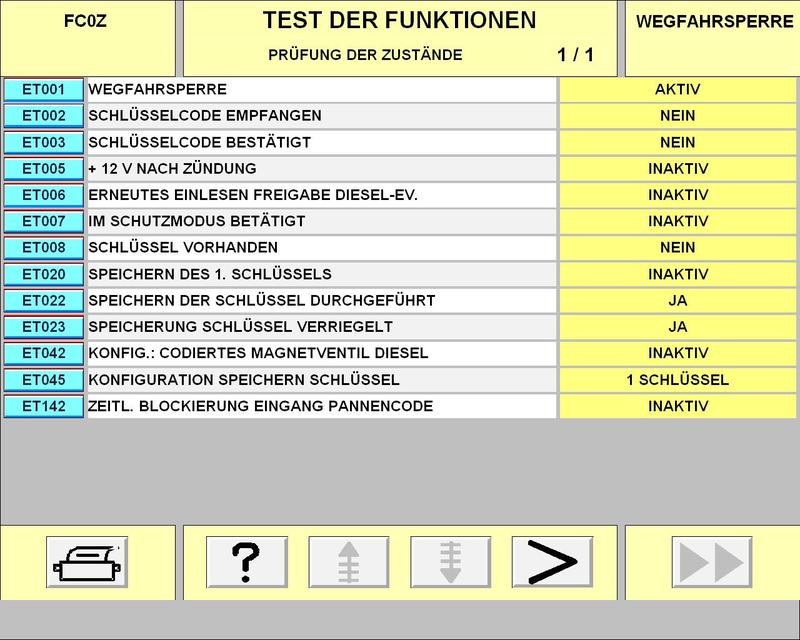800x640 pixels.
Task: Click the ET005 code button
Action: [44, 168]
